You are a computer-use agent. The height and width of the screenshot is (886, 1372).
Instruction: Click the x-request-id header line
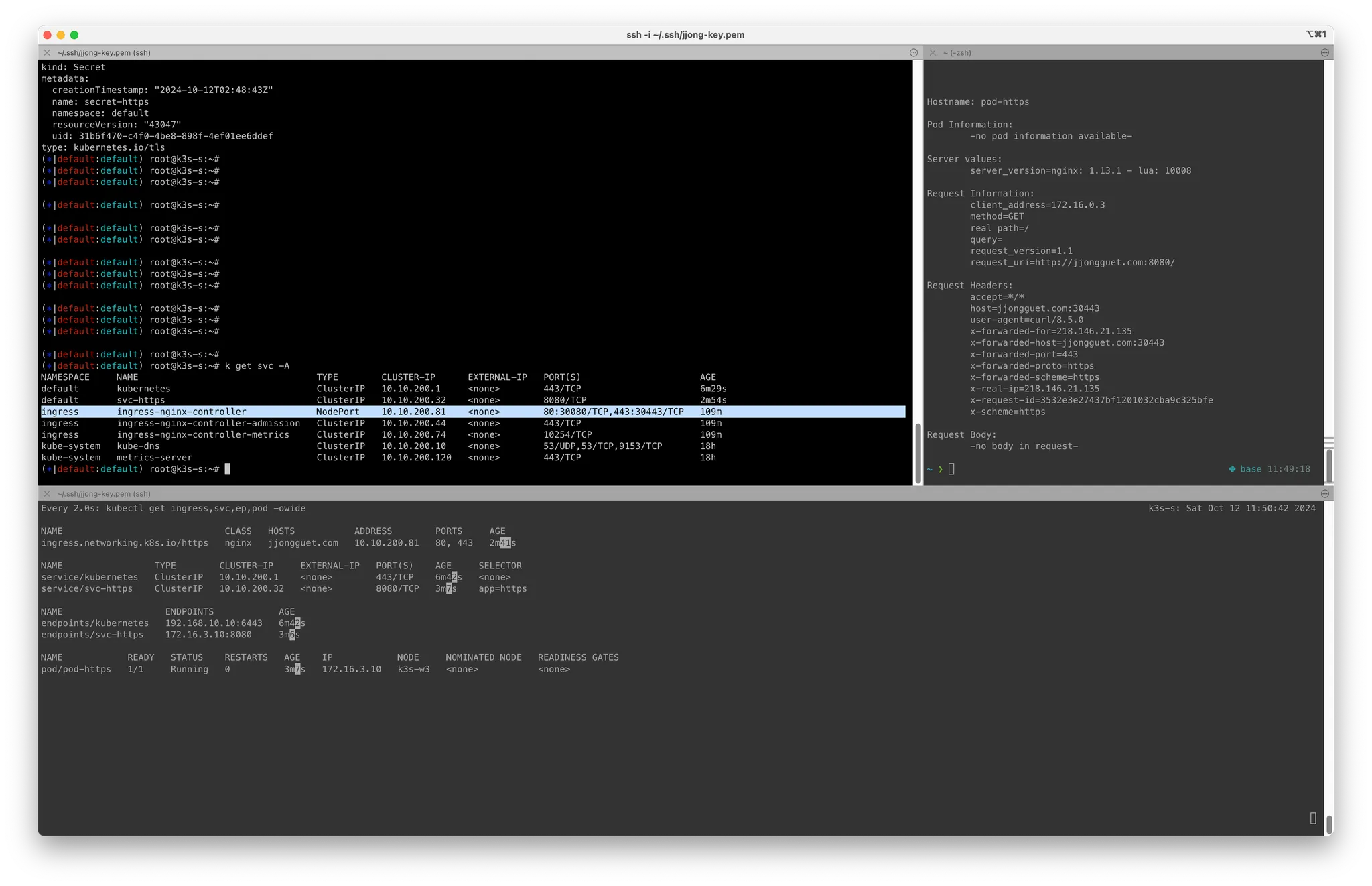tap(1091, 400)
